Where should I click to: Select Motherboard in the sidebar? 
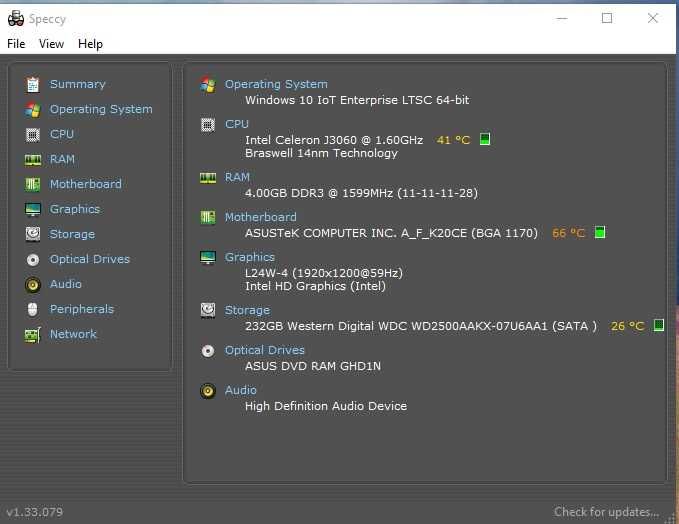(x=85, y=184)
